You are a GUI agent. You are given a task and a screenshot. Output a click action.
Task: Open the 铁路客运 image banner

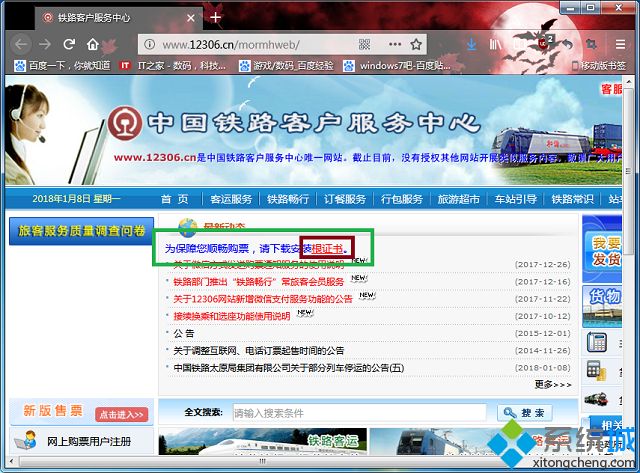[263, 441]
